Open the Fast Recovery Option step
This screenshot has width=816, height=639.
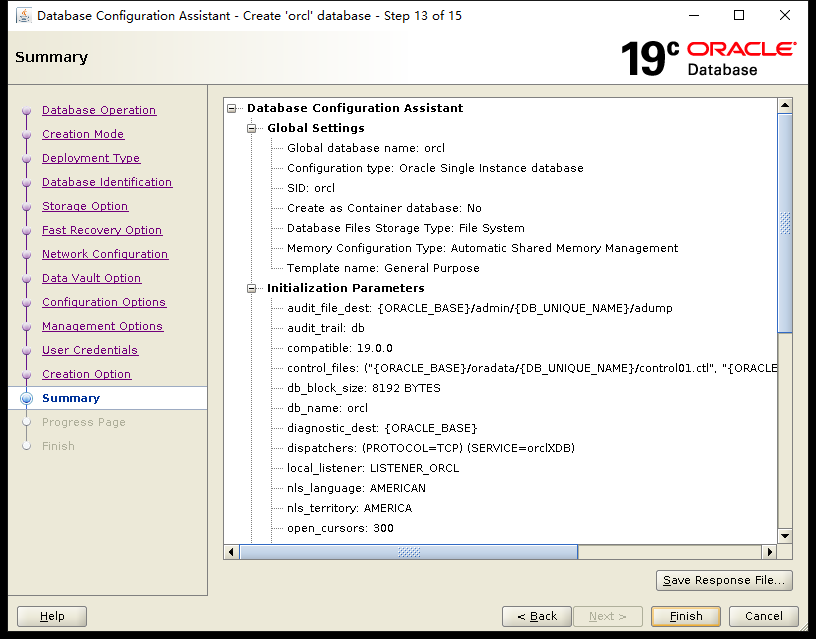coord(102,230)
